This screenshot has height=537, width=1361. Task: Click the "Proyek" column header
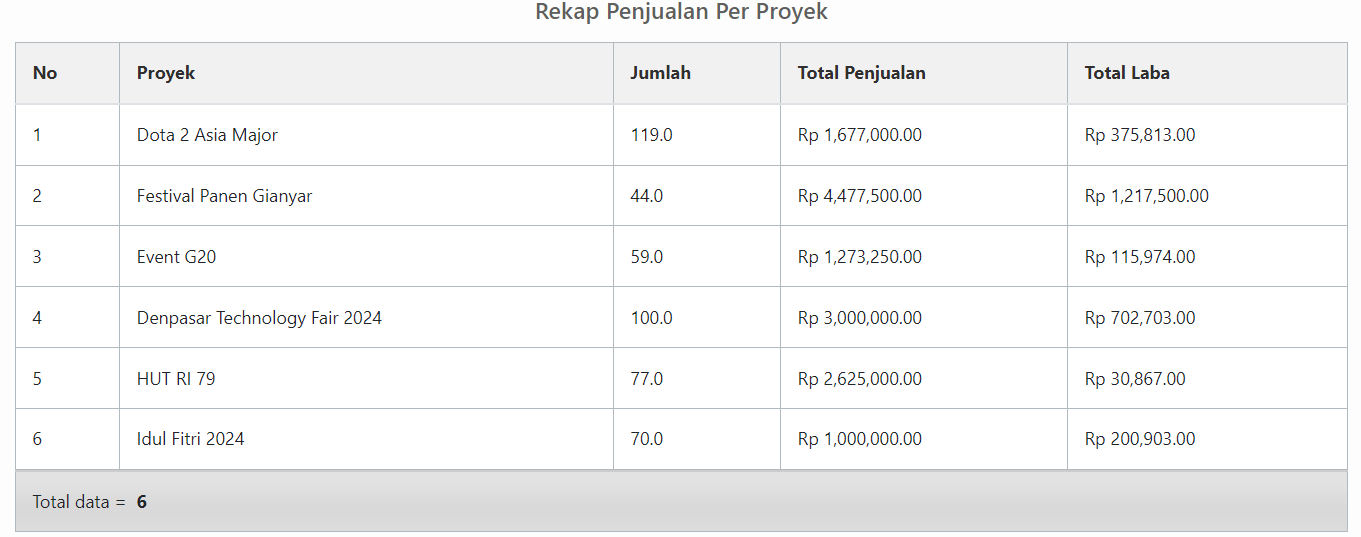click(x=166, y=73)
